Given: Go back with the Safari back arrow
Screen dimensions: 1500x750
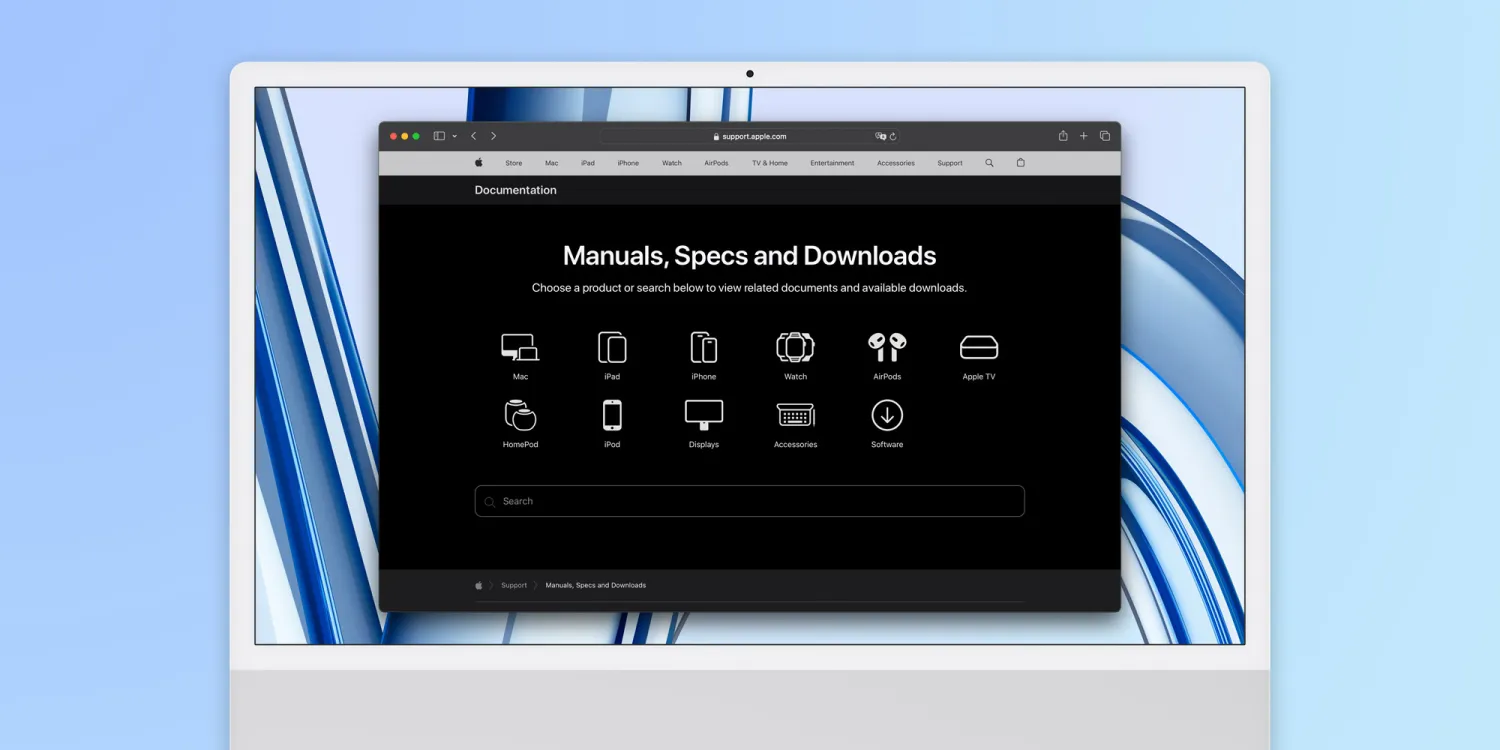Looking at the screenshot, I should (x=474, y=136).
